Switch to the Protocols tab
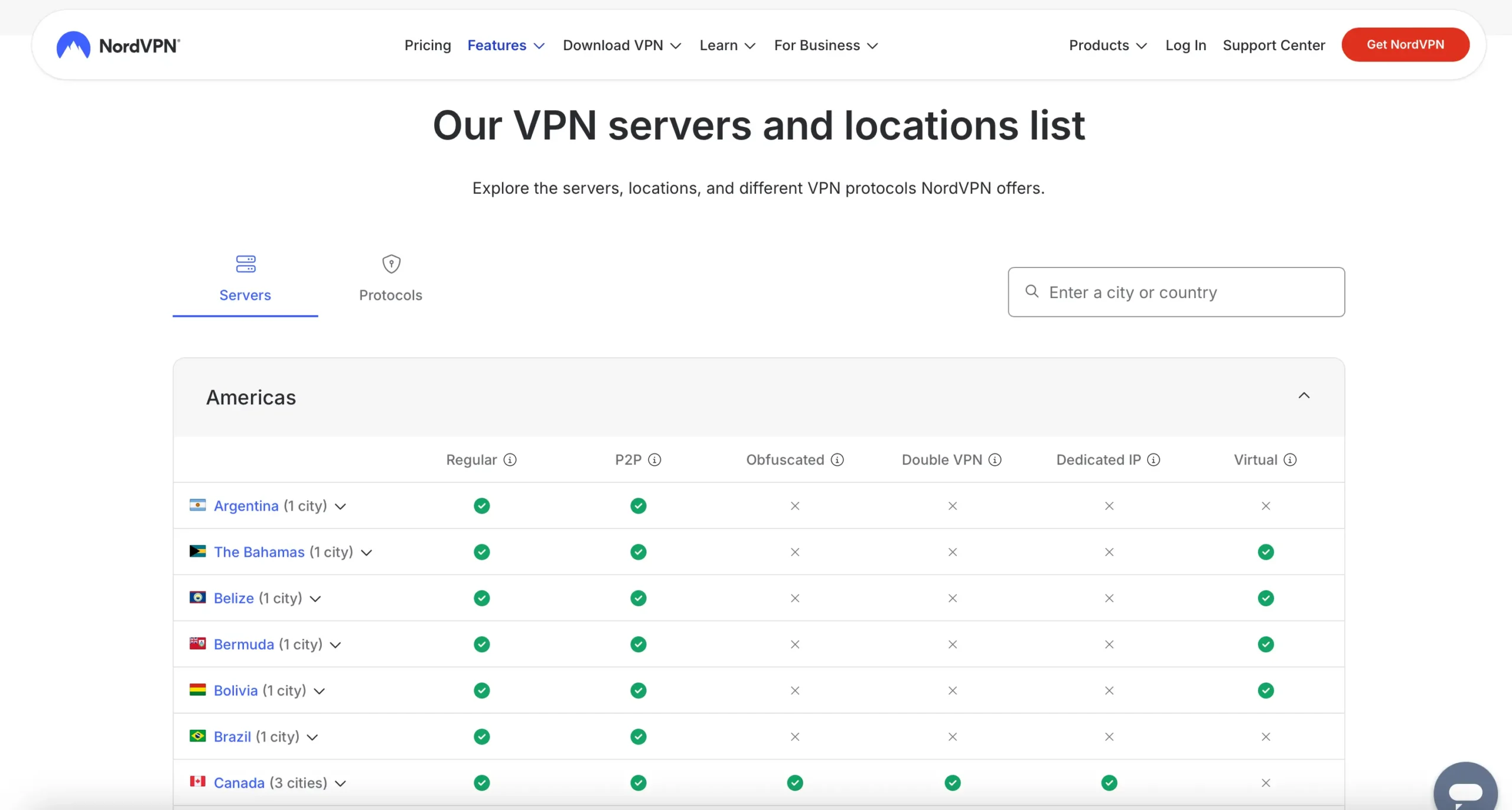The image size is (1512, 810). pos(391,285)
